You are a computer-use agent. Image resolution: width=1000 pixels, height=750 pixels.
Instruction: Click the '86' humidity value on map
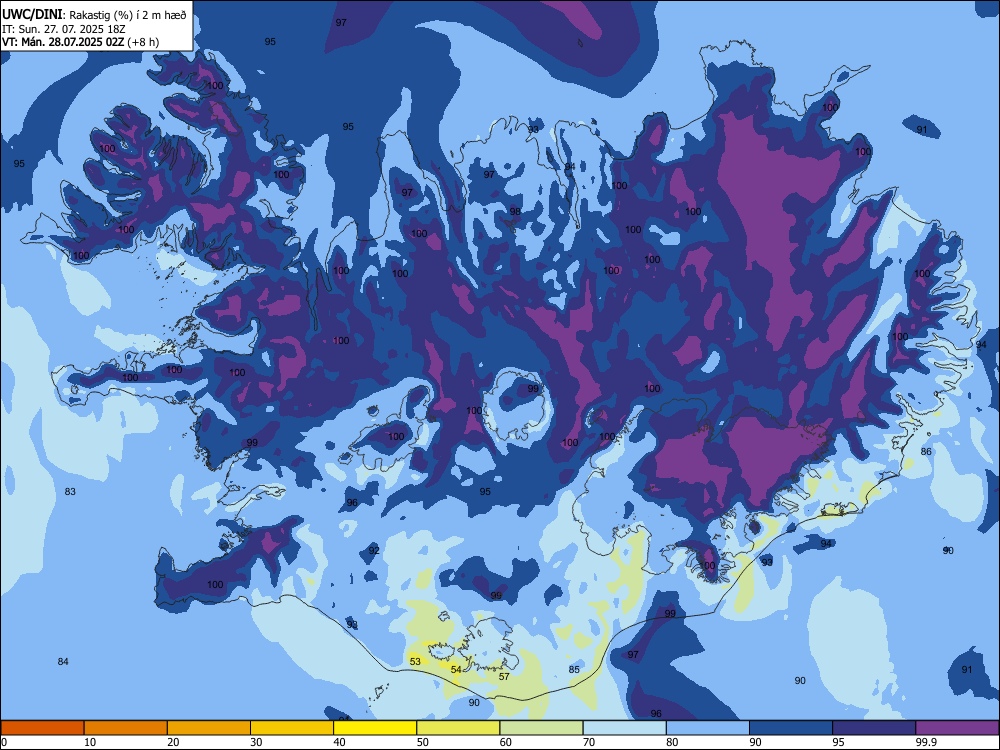(x=926, y=452)
